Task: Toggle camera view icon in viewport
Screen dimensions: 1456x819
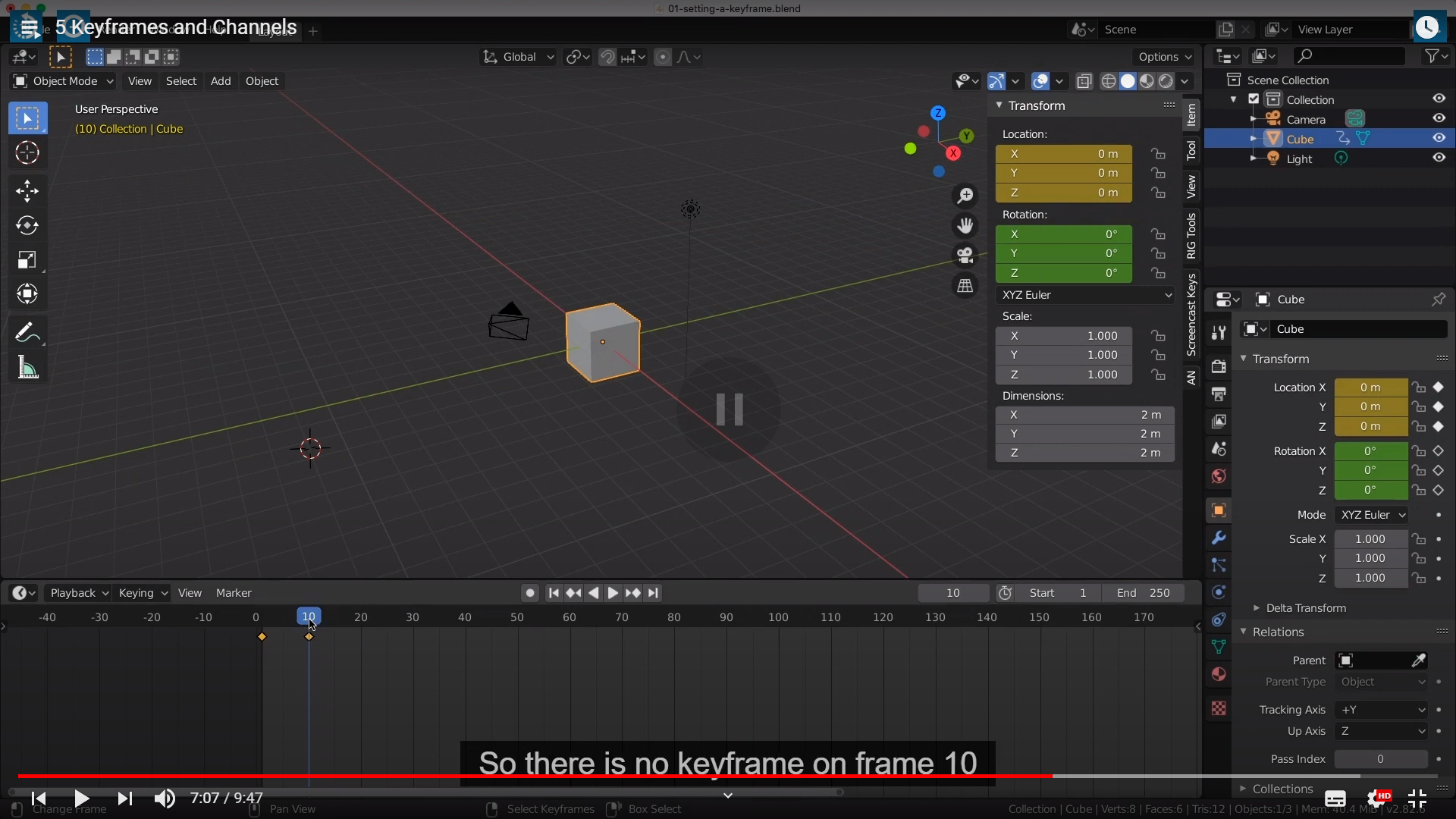Action: pyautogui.click(x=965, y=256)
